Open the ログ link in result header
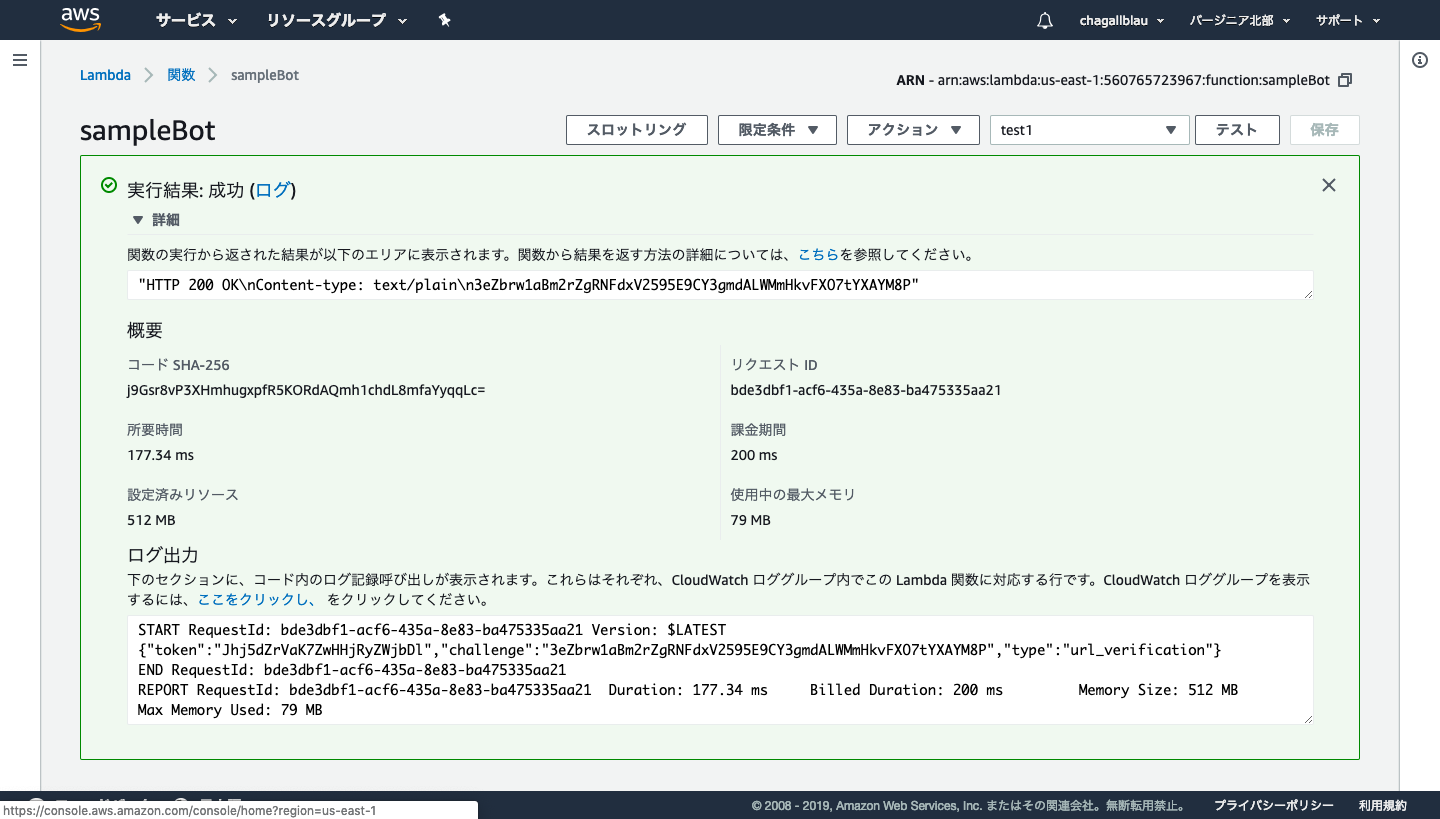Viewport: 1440px width, 819px height. 273,190
